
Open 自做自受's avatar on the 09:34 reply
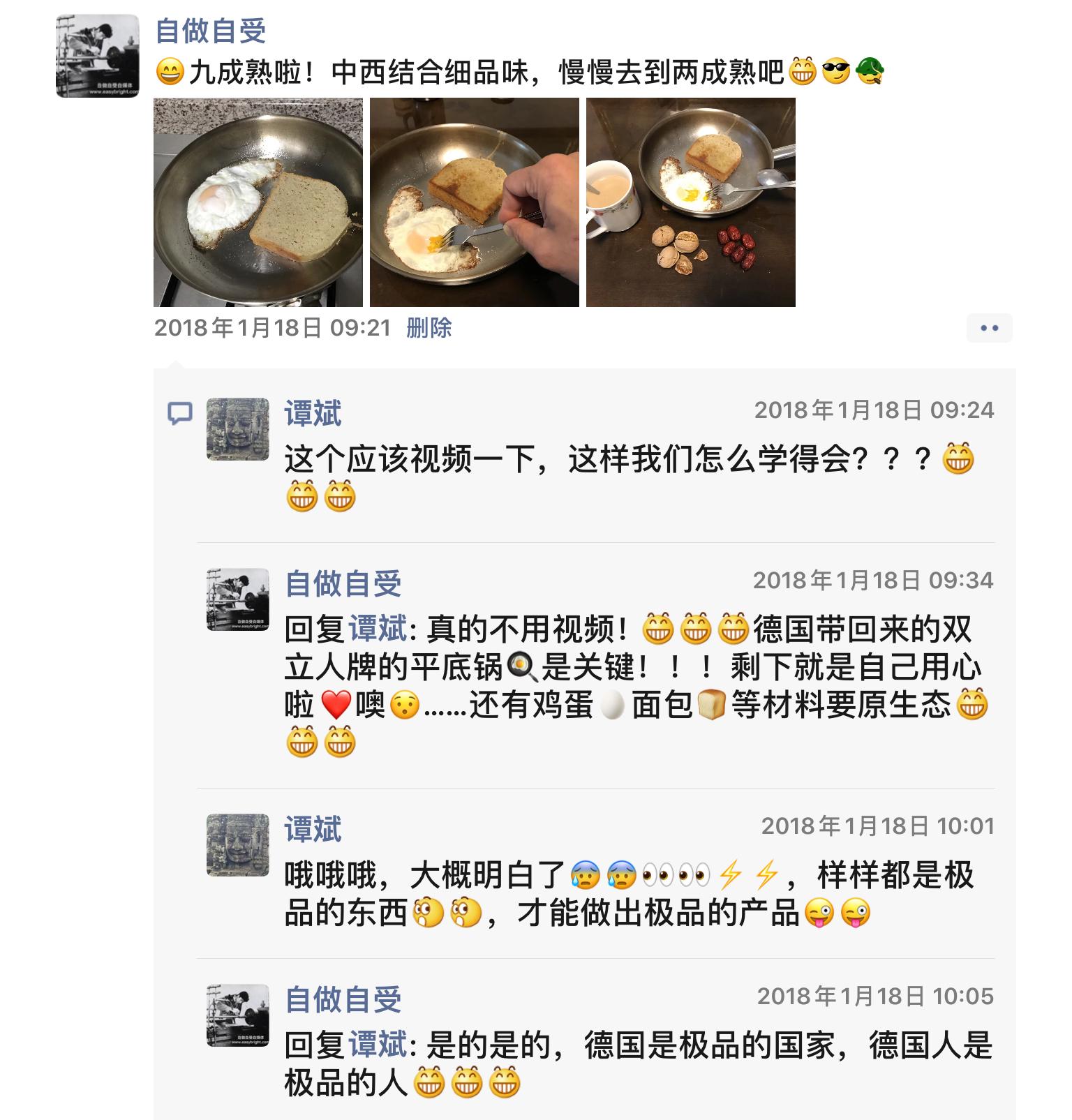click(x=238, y=599)
